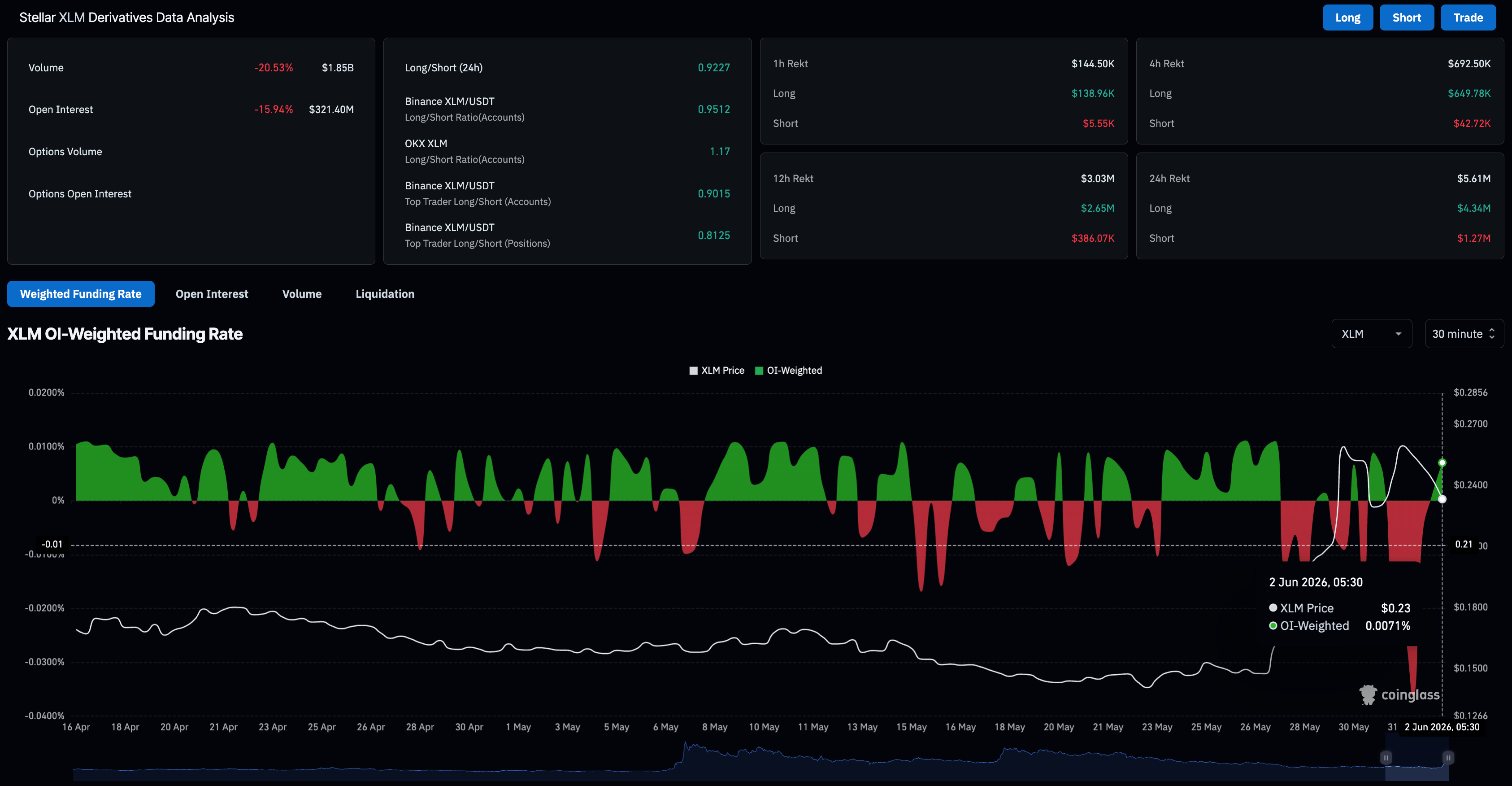This screenshot has height=786, width=1512.
Task: Click the 12h short liquidations value $386.07K
Action: click(x=1093, y=238)
